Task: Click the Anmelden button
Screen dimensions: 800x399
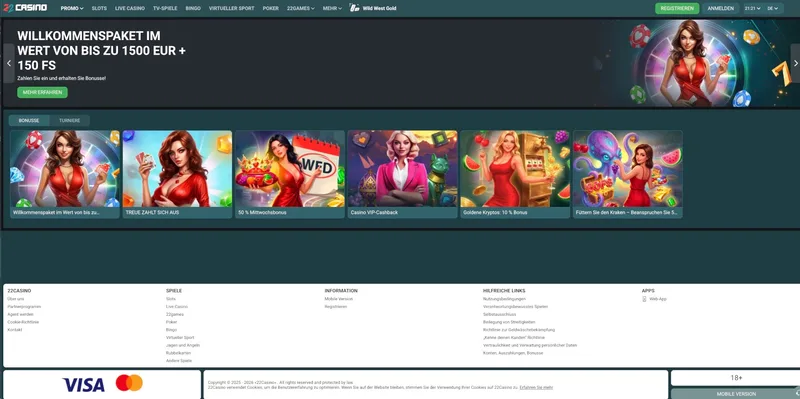Action: click(720, 8)
